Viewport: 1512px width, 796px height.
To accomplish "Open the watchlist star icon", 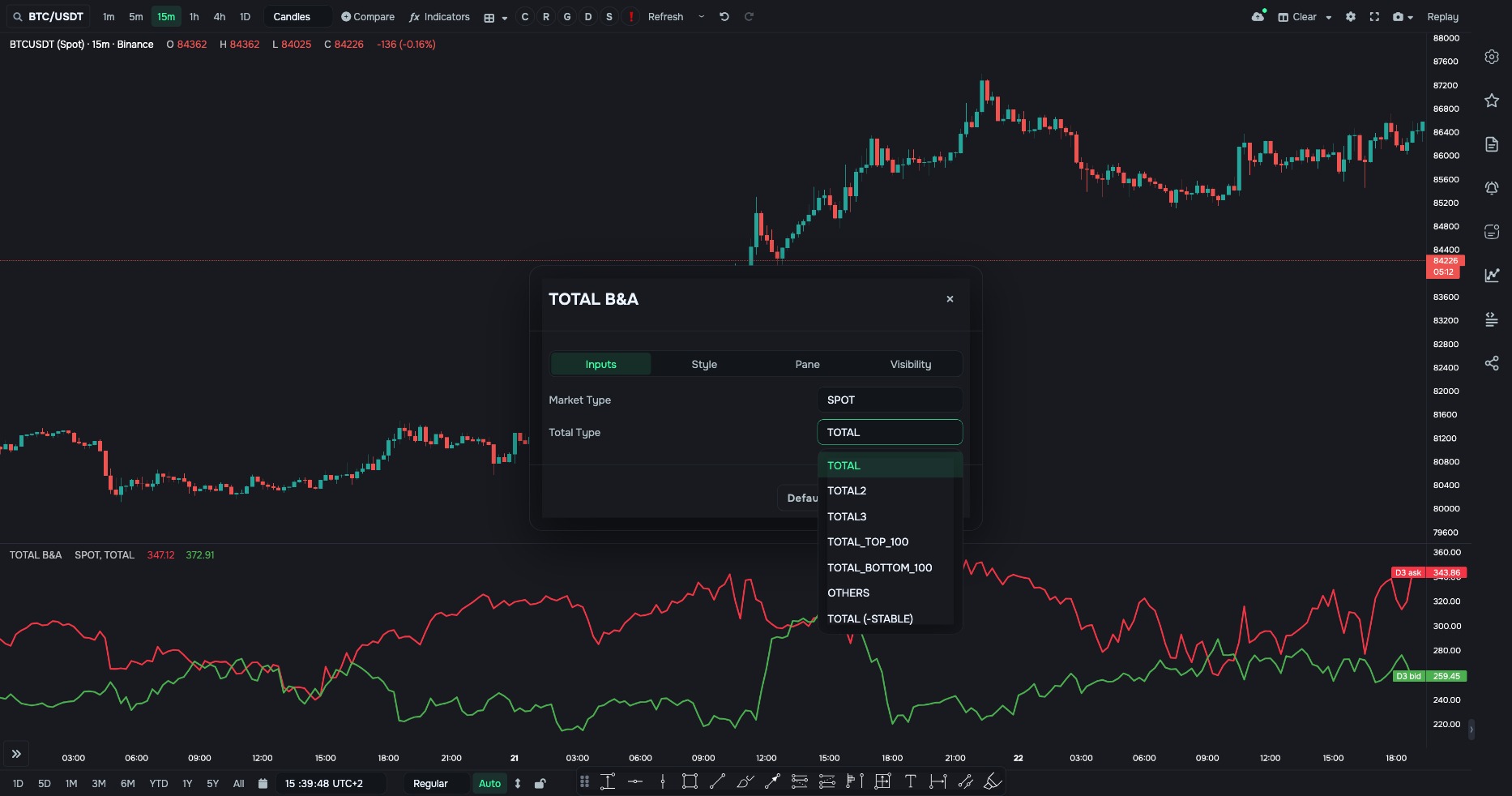I will click(1492, 101).
